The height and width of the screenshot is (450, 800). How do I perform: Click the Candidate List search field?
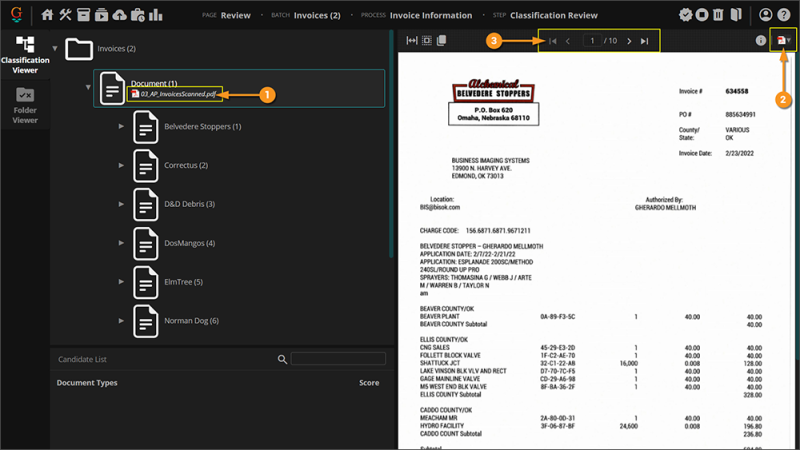tap(338, 359)
